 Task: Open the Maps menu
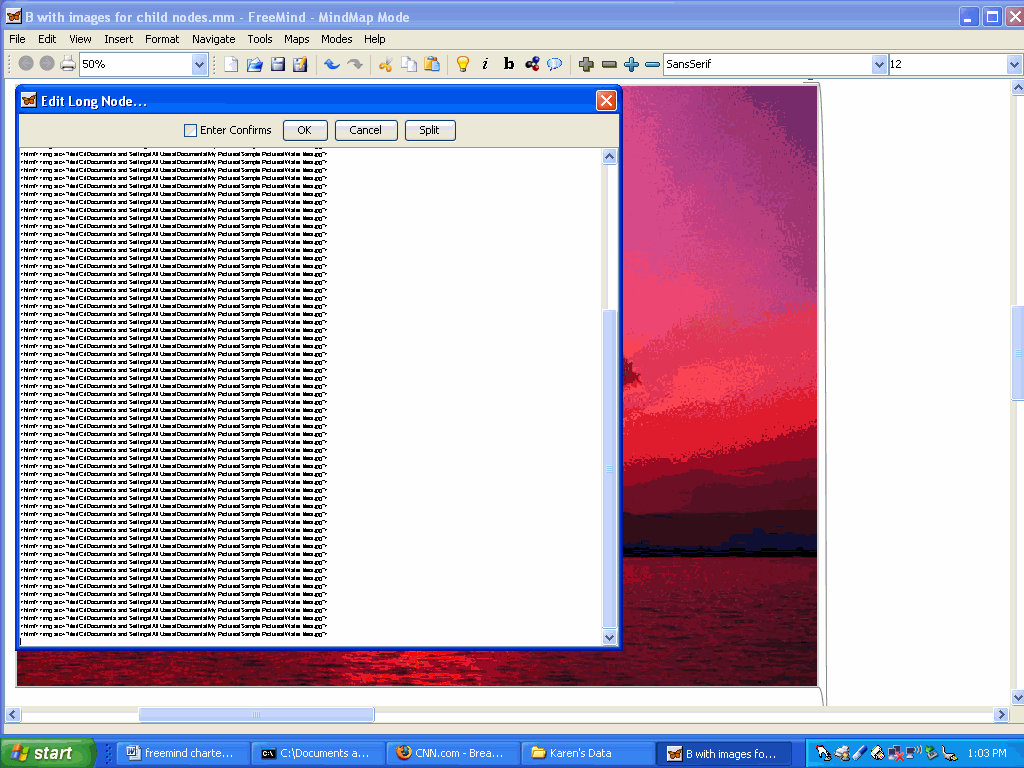point(296,39)
